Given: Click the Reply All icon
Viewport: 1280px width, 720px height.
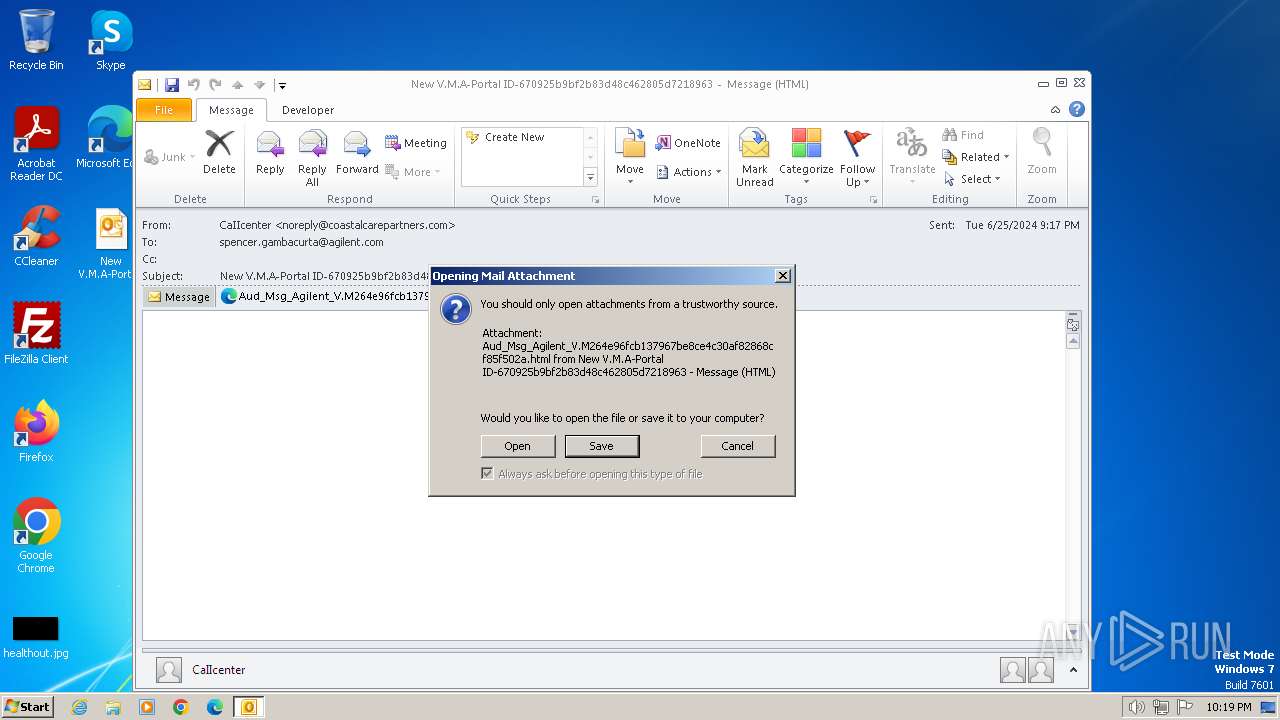Looking at the screenshot, I should [x=312, y=158].
